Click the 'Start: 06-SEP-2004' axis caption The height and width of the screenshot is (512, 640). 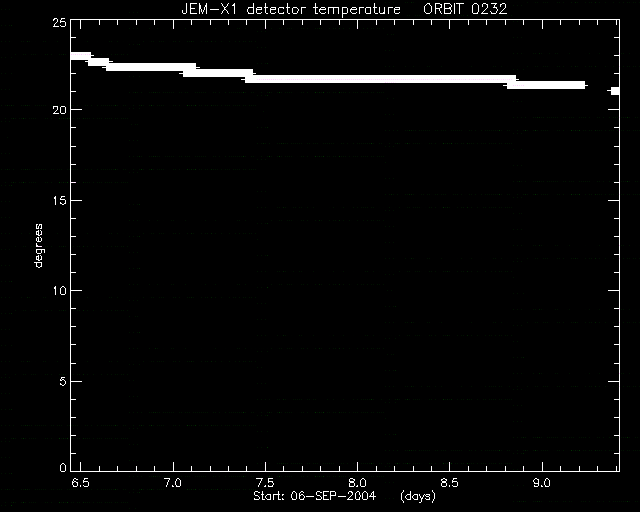pos(314,496)
